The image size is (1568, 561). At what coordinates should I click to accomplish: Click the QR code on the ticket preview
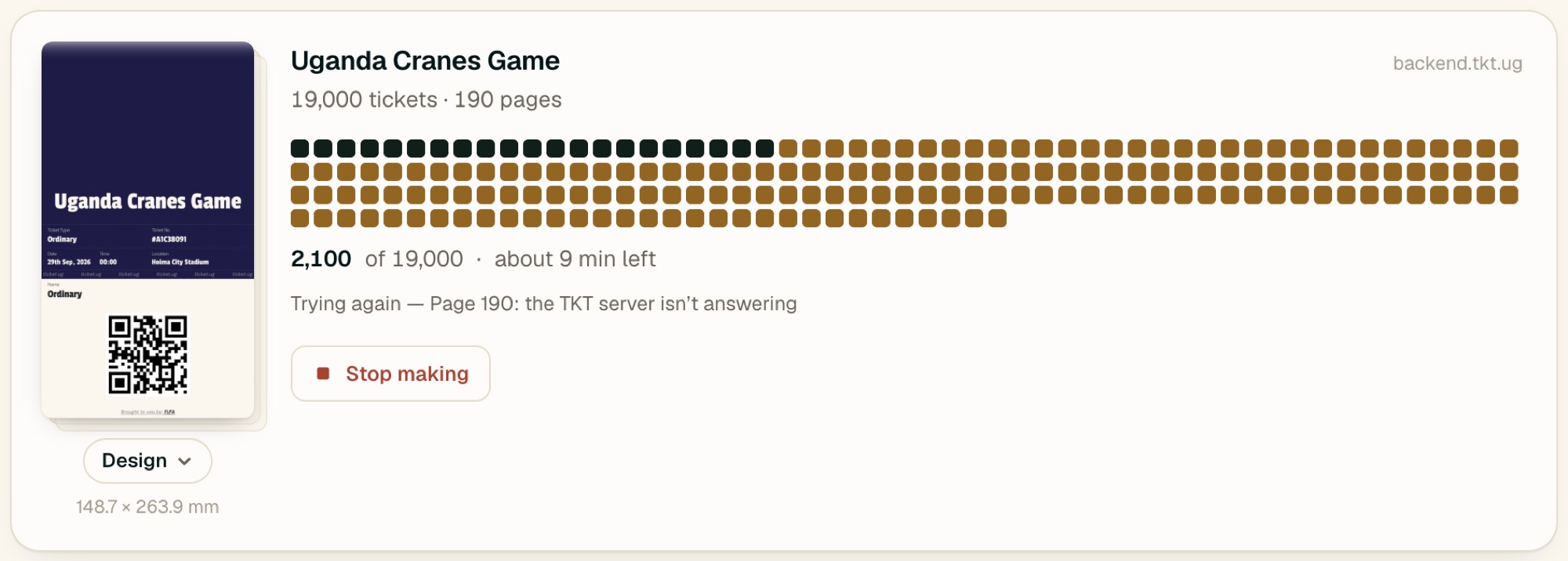click(x=148, y=355)
